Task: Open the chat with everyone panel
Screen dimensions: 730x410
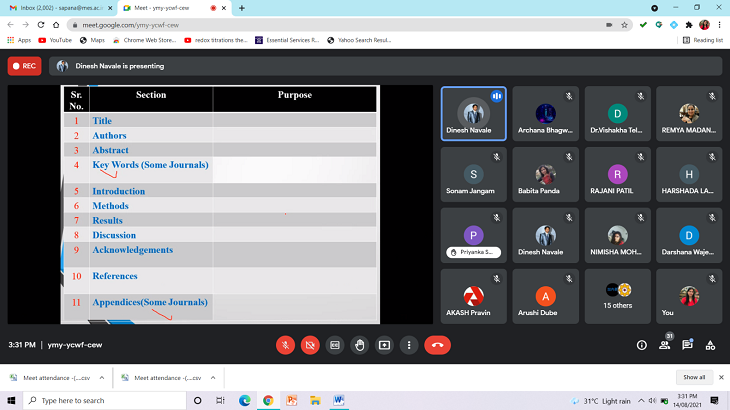Action: tap(687, 345)
